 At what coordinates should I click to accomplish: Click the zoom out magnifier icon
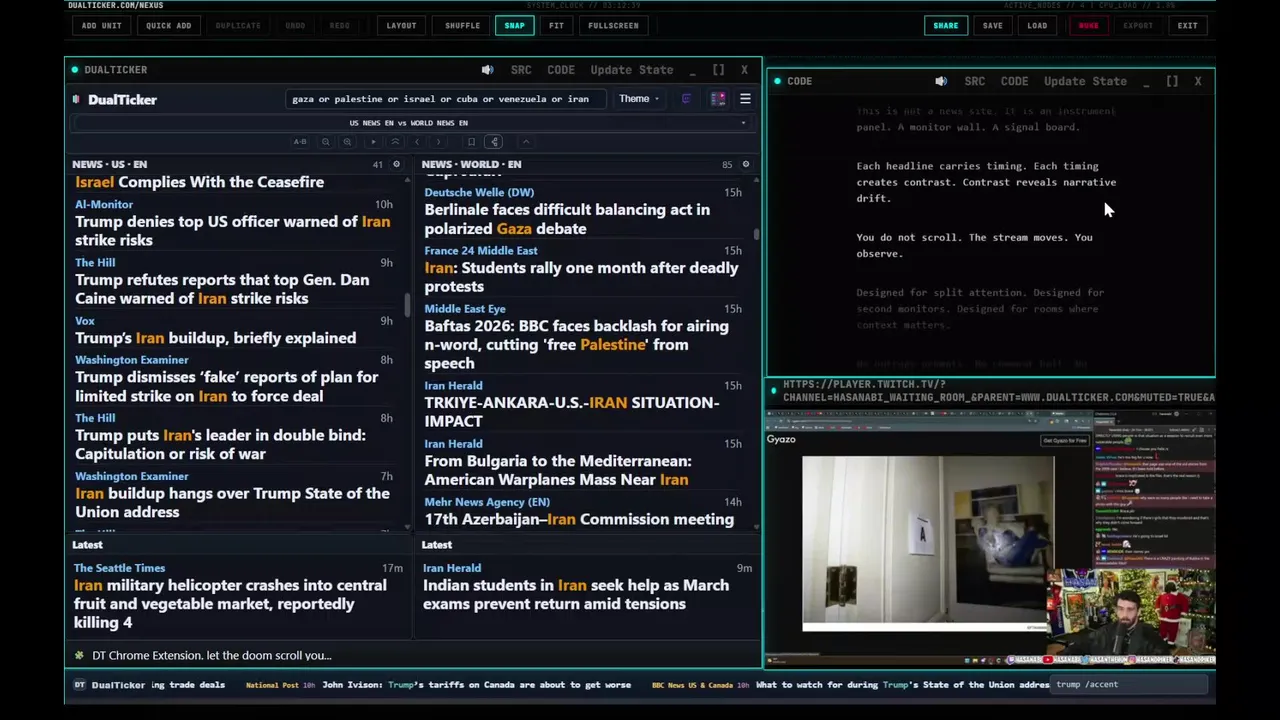coord(325,142)
